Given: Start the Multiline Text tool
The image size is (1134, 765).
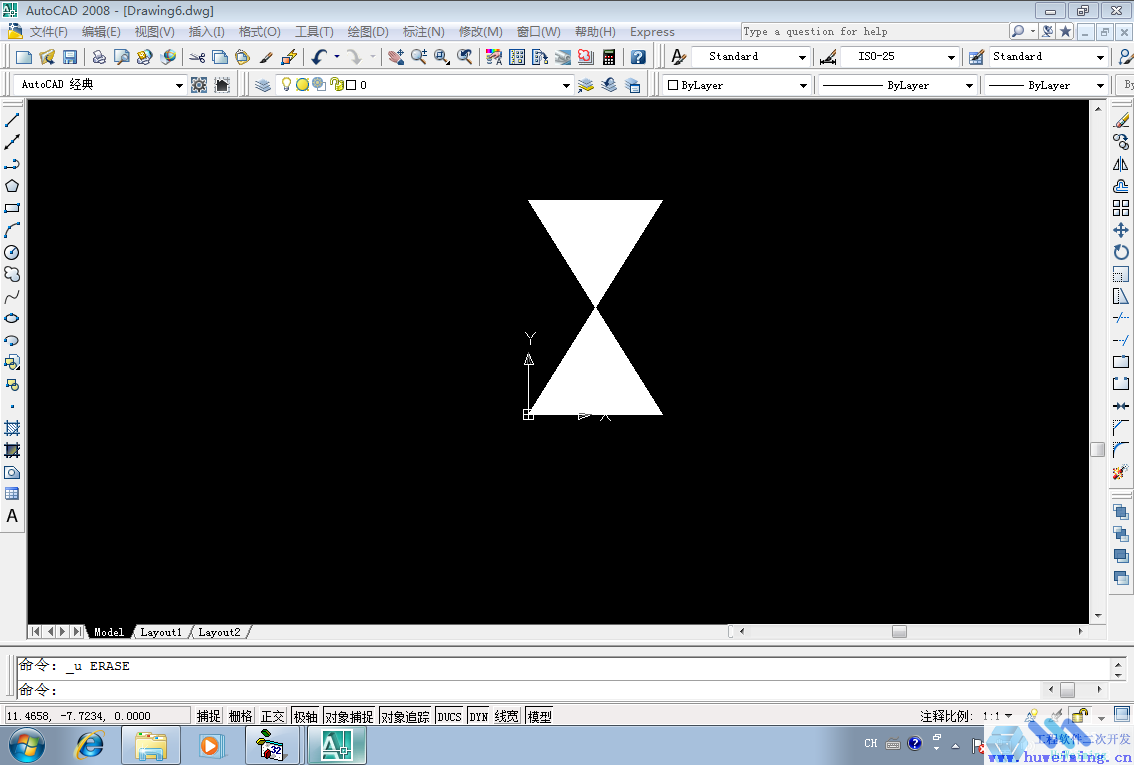Looking at the screenshot, I should click(12, 516).
